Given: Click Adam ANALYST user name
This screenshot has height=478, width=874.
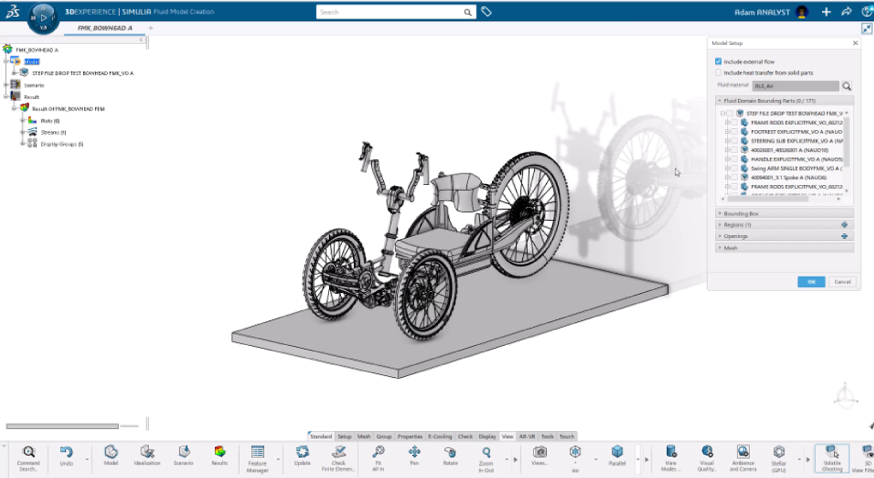Looking at the screenshot, I should (761, 12).
